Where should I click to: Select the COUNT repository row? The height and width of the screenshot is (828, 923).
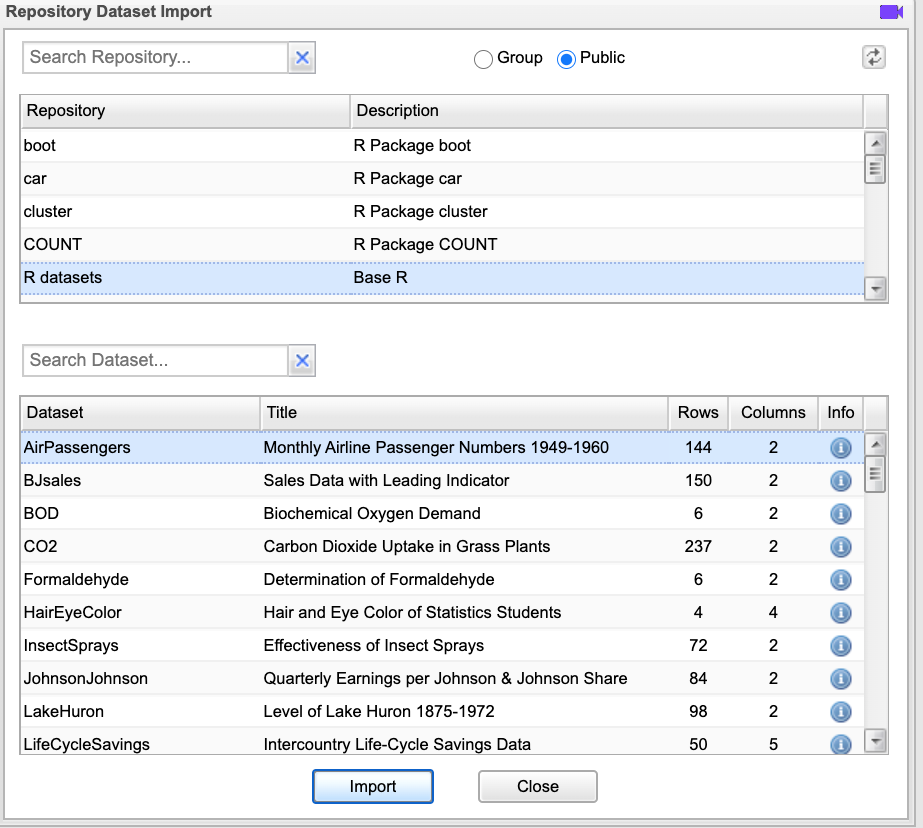(443, 244)
